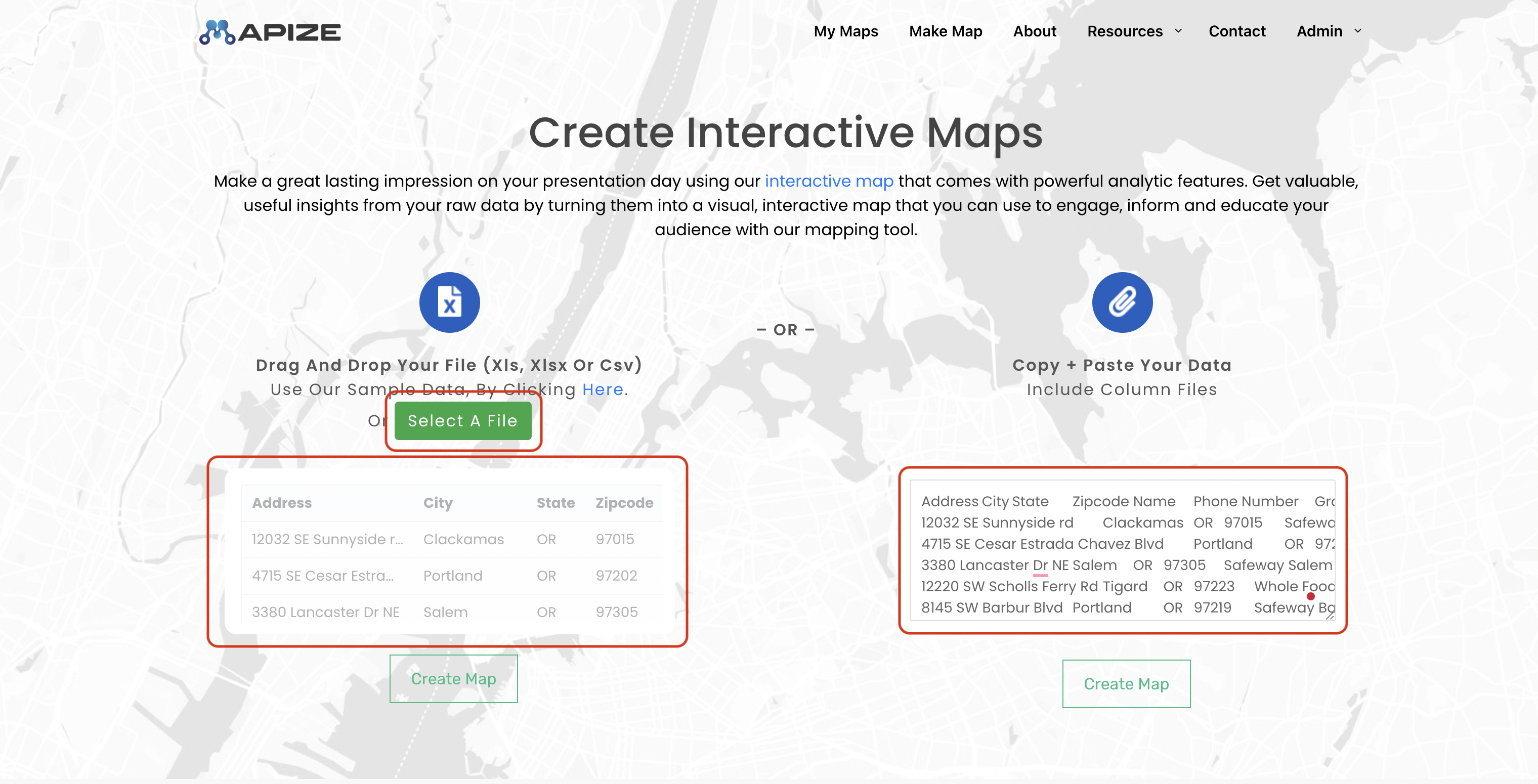The image size is (1538, 784).
Task: Click Create Map under the data table
Action: 453,678
